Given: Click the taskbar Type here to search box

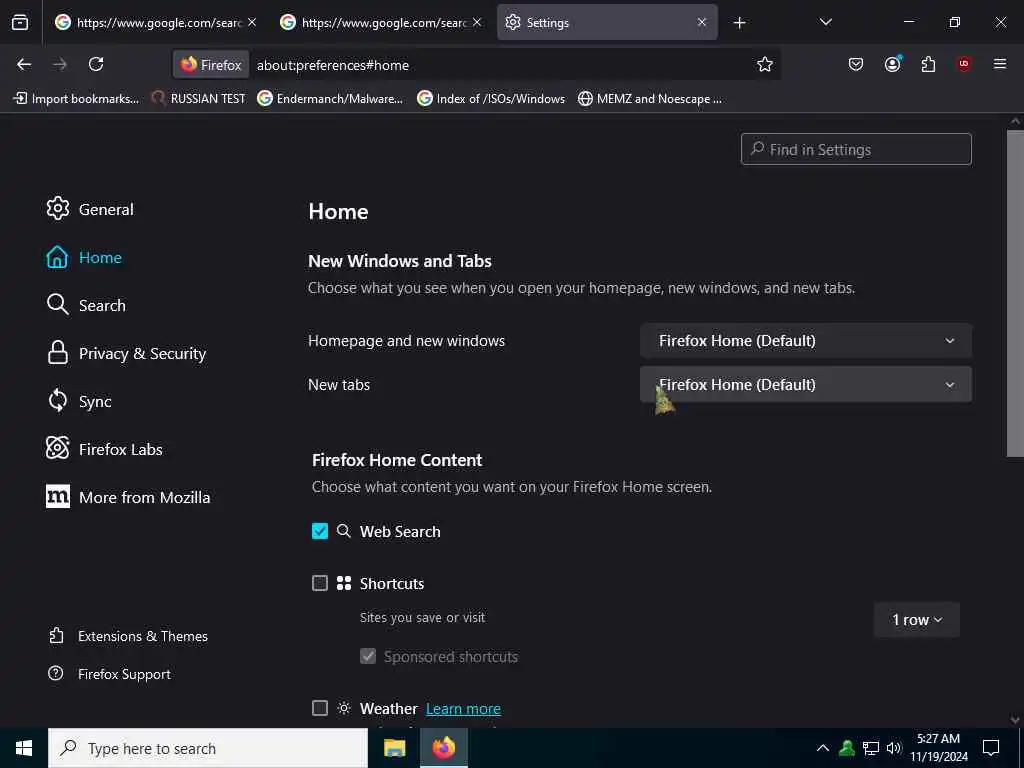Looking at the screenshot, I should click(x=208, y=748).
